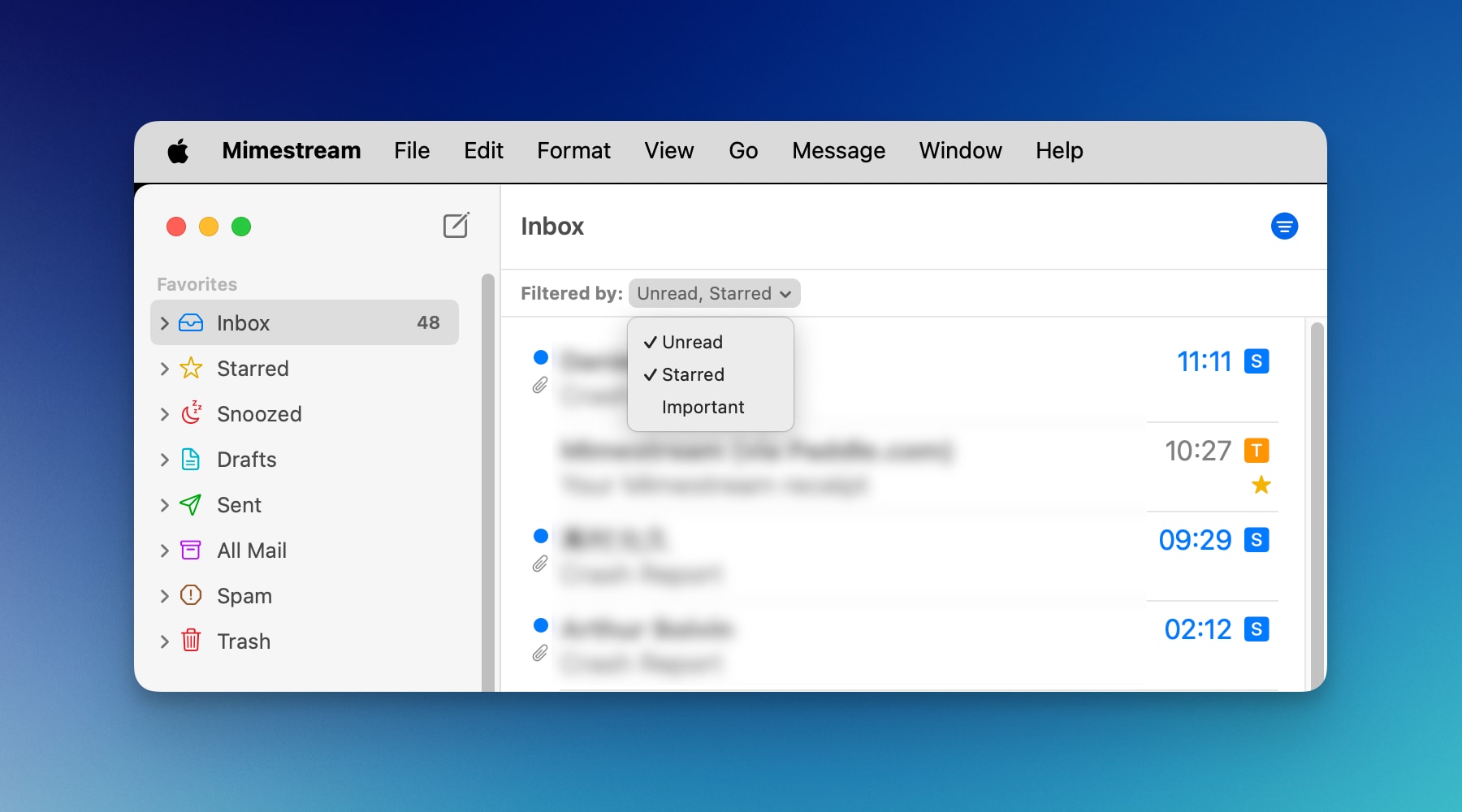Click the sidebar vertical scrollbar

488,482
